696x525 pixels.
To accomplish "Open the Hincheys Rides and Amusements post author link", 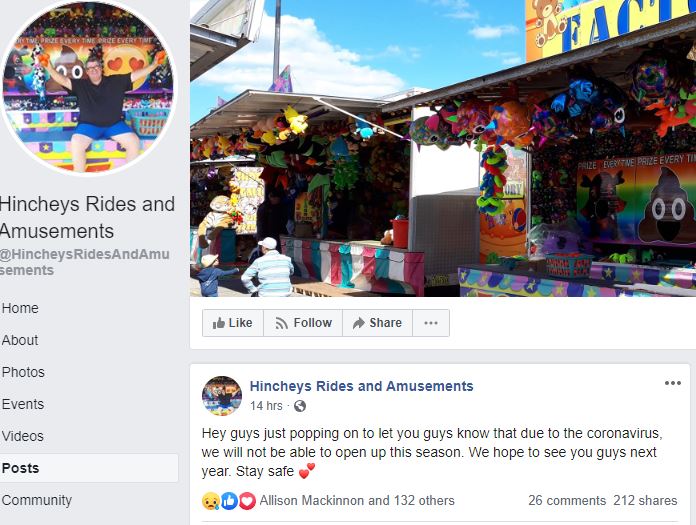I will (x=361, y=386).
